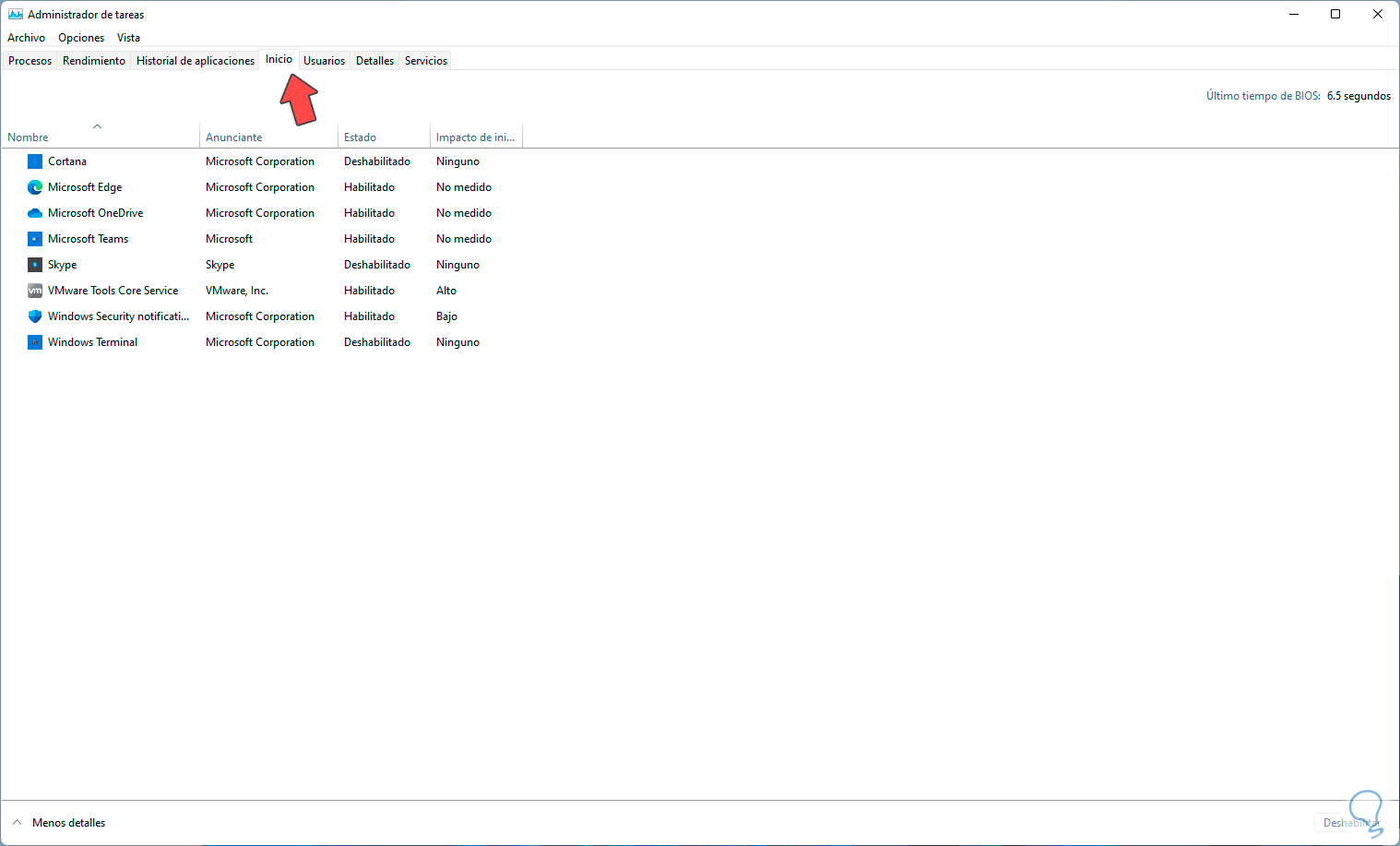1400x846 pixels.
Task: Click the Windows Security shield icon
Action: tap(35, 316)
